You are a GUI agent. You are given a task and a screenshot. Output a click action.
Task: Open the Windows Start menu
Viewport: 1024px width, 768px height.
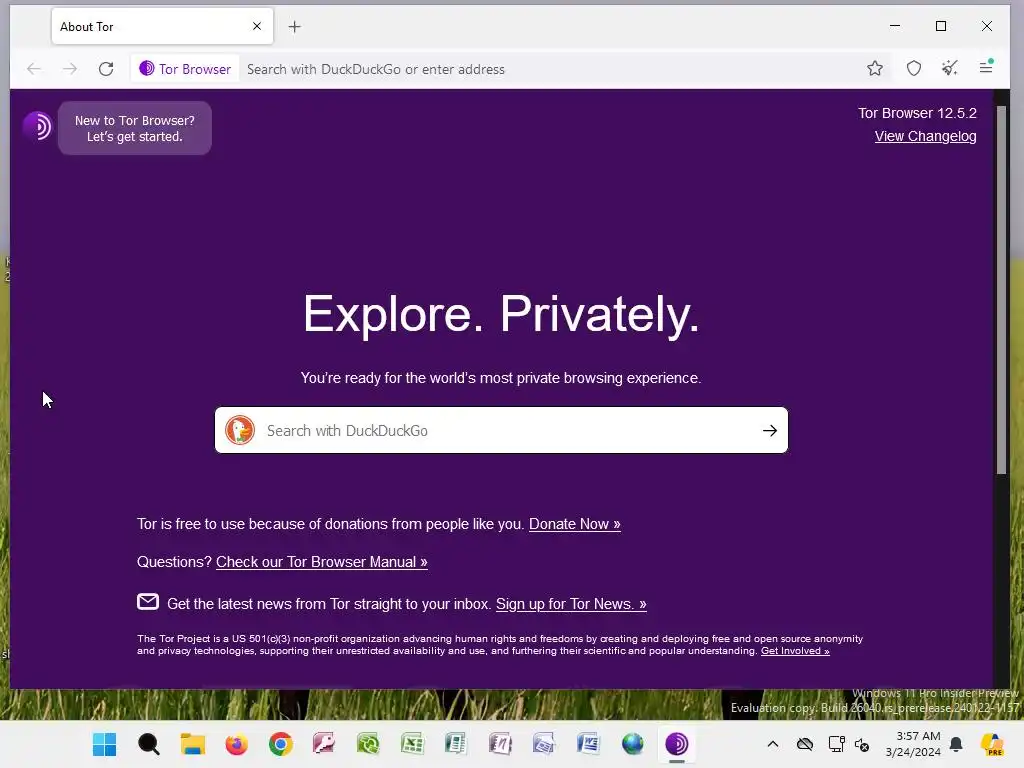click(x=104, y=744)
